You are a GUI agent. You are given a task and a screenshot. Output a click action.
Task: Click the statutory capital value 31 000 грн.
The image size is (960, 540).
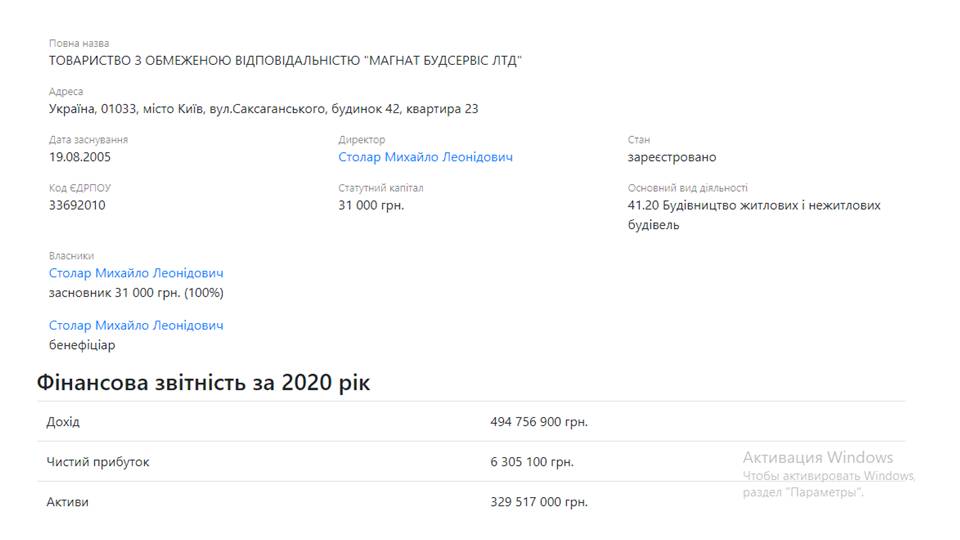(x=371, y=205)
